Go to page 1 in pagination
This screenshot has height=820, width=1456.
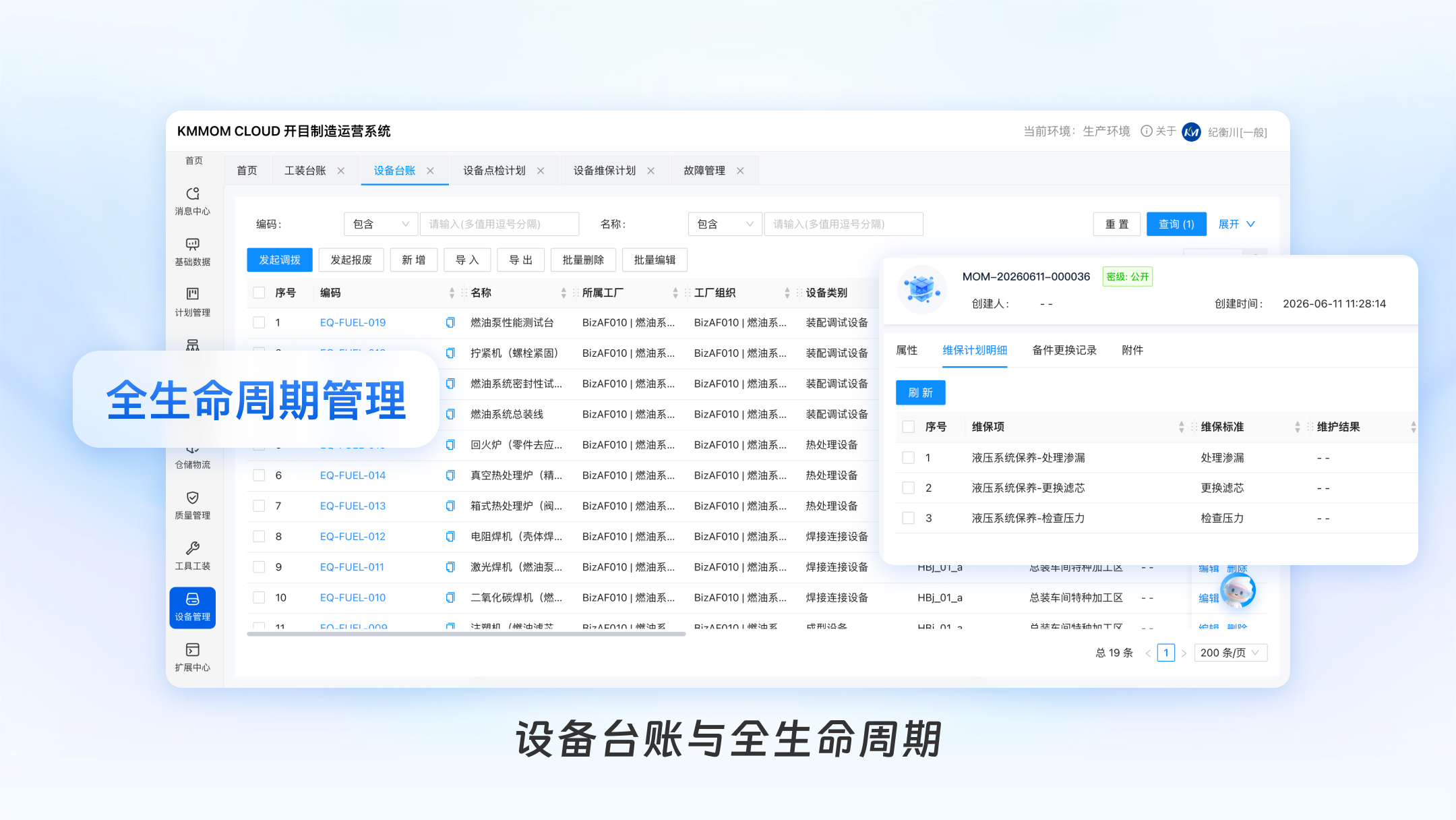click(1166, 653)
